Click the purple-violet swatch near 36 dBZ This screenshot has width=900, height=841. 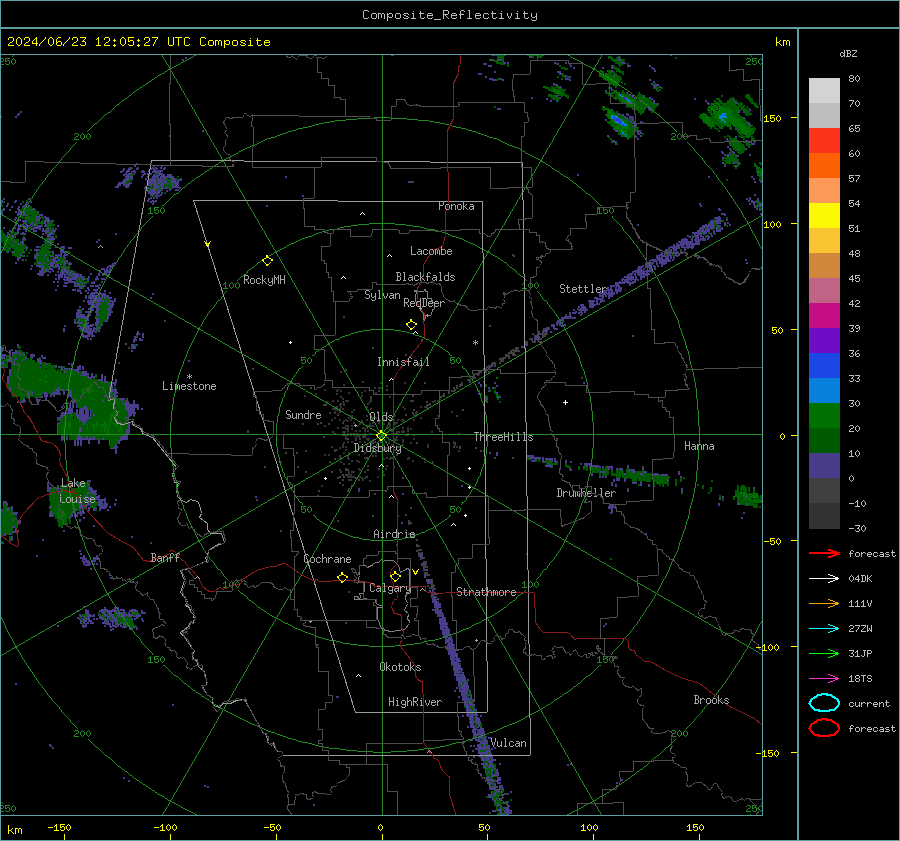coord(824,340)
